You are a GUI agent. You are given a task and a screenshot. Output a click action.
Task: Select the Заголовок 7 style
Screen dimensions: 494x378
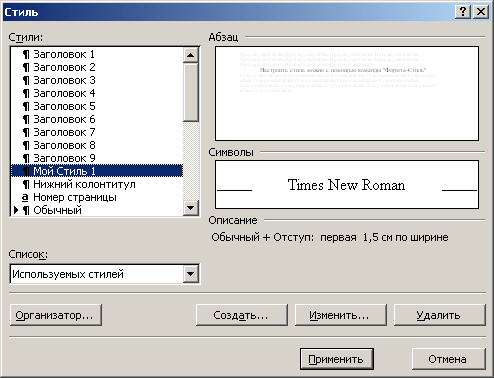point(97,132)
